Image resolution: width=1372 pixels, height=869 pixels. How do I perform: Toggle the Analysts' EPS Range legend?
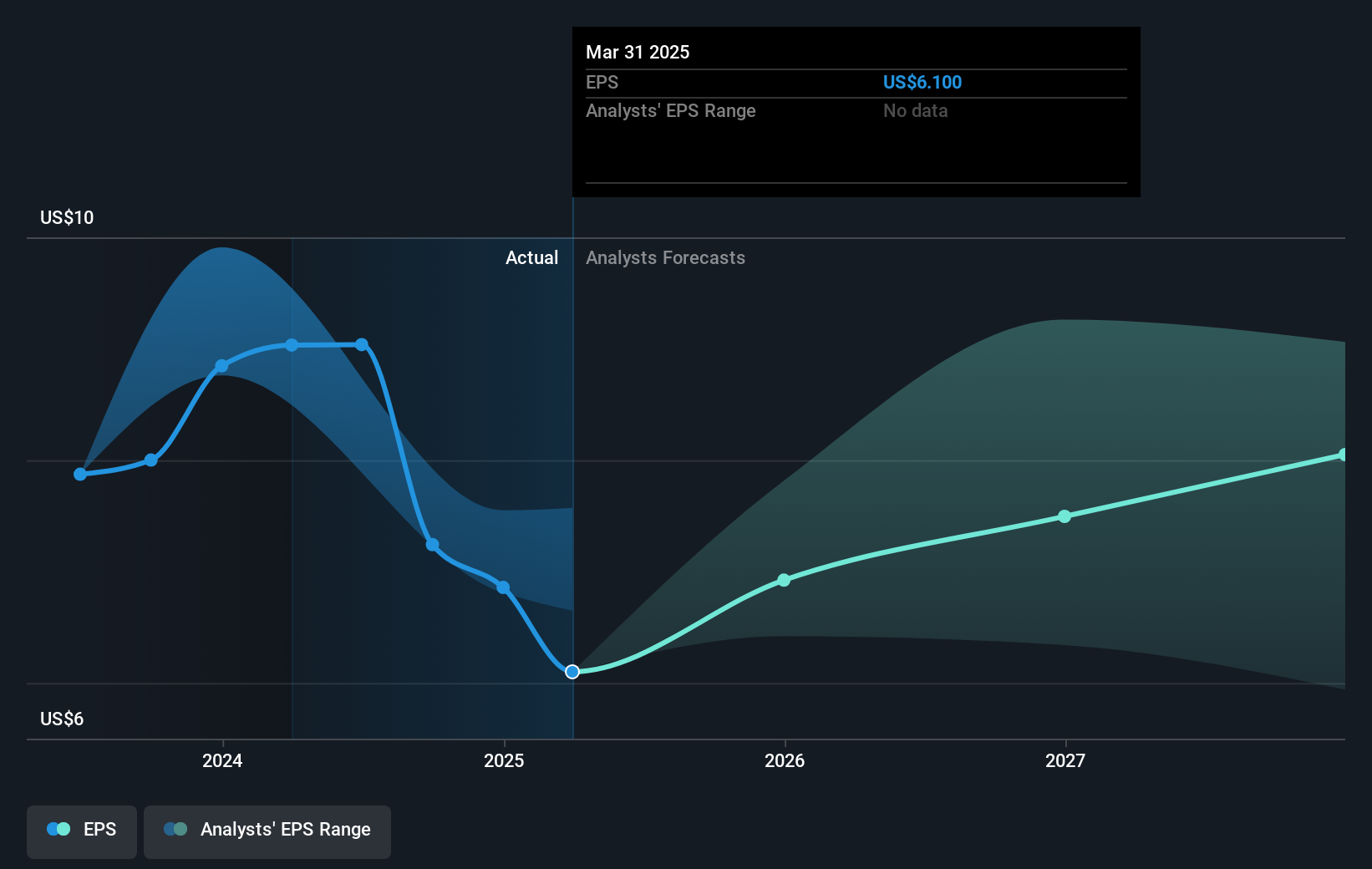coord(267,831)
